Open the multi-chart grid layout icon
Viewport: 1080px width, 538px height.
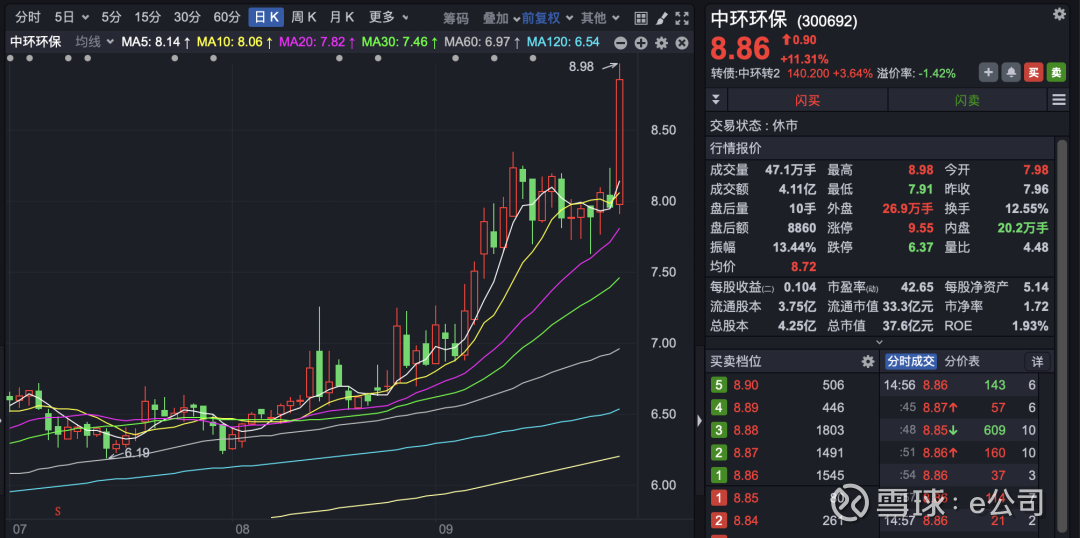click(x=640, y=18)
